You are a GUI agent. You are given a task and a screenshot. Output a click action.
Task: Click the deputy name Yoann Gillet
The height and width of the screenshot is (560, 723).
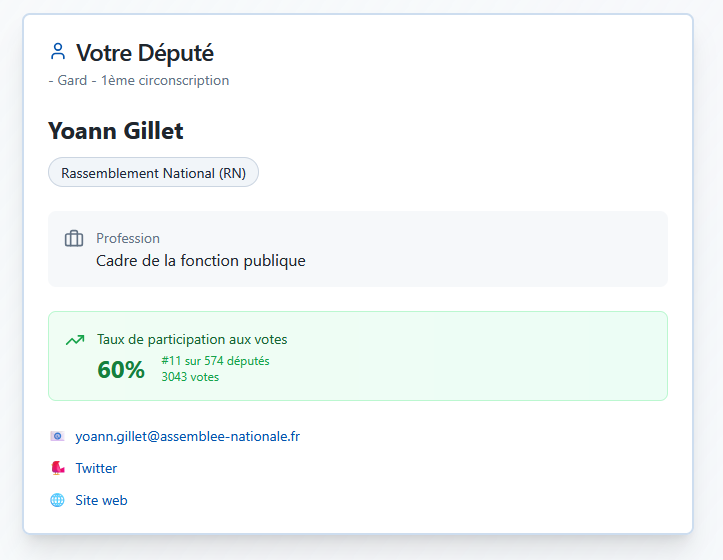tap(115, 131)
